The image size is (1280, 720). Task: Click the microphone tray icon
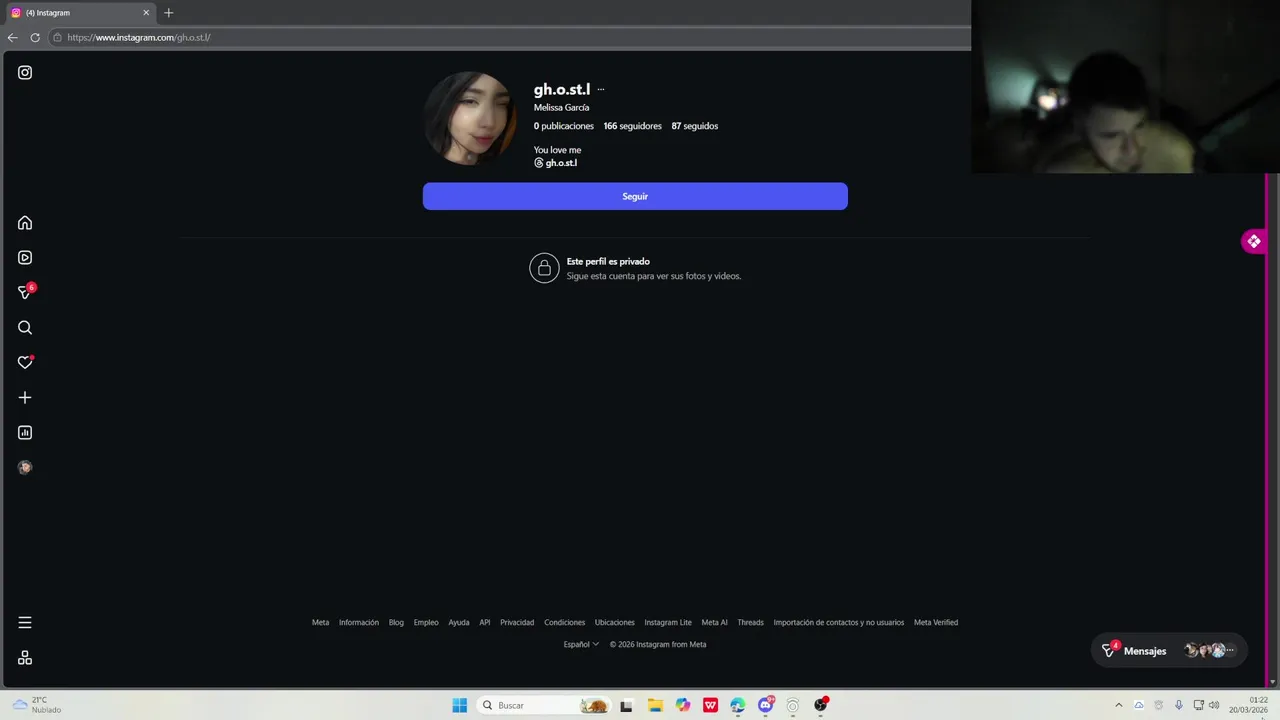(x=1179, y=705)
